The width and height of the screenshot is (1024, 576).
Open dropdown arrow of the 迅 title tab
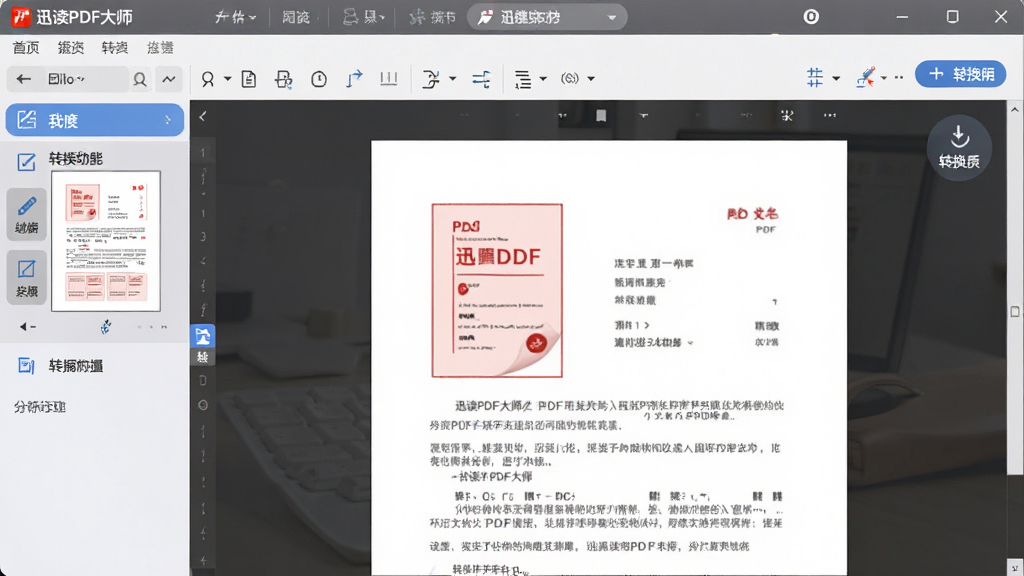tap(612, 18)
